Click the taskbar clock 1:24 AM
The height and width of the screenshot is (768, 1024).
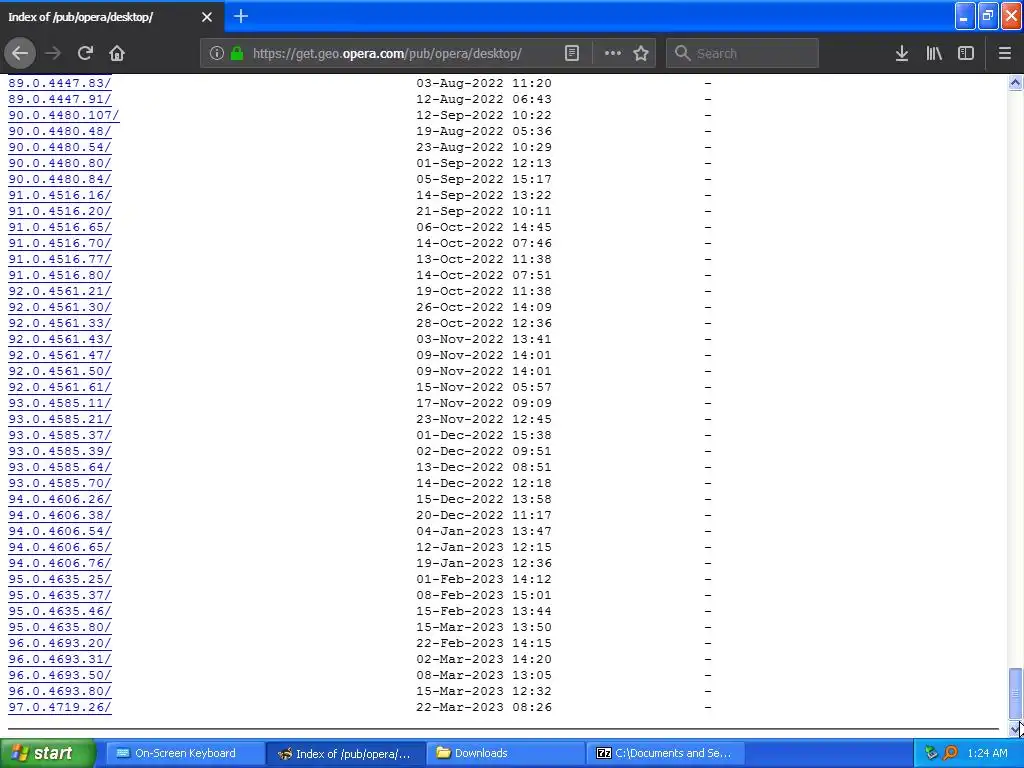[x=987, y=754]
